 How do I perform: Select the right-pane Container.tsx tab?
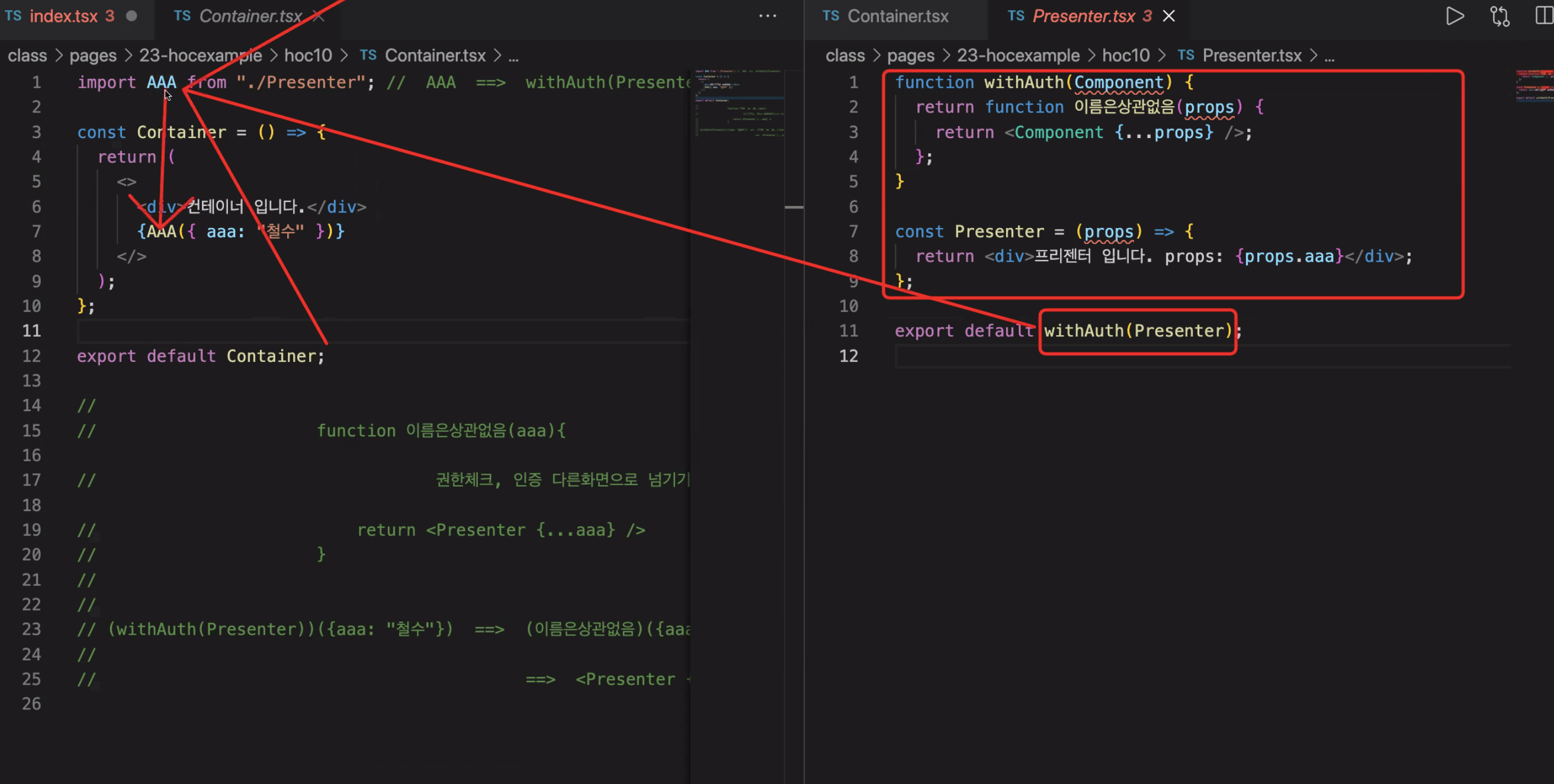[897, 16]
